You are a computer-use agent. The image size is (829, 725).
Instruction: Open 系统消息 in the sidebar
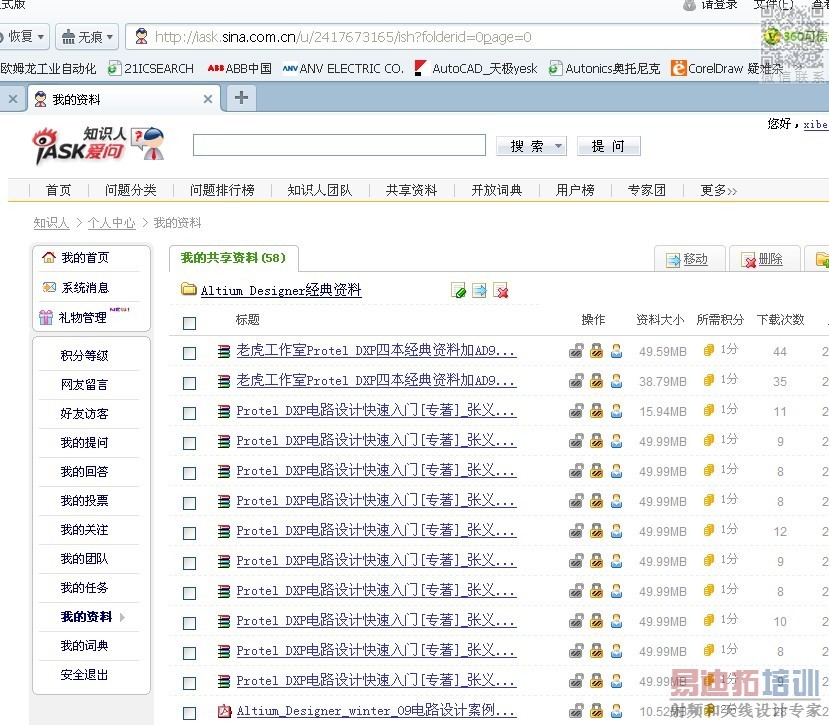[x=86, y=288]
